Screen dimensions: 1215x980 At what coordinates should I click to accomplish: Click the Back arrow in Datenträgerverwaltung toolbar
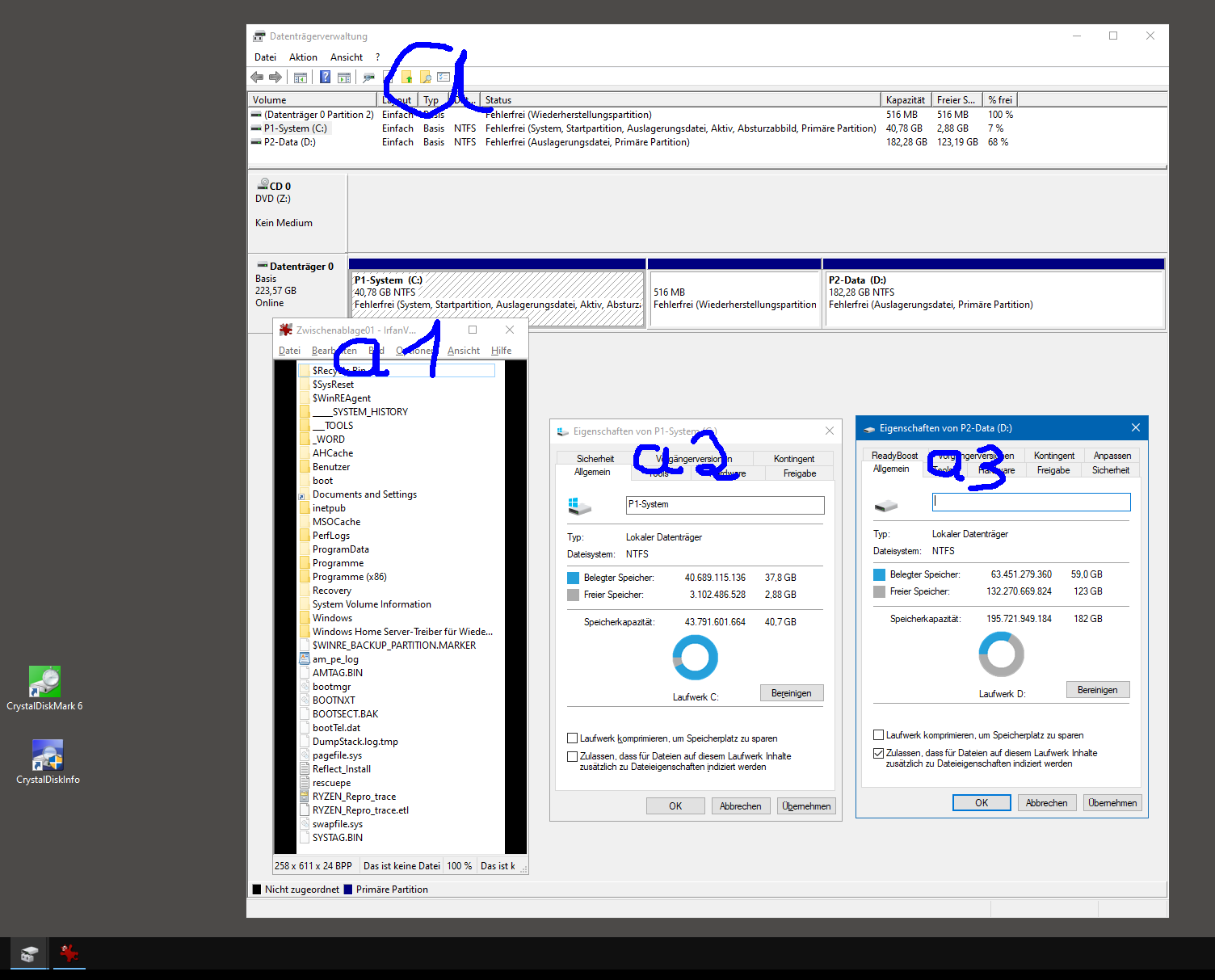[x=257, y=77]
